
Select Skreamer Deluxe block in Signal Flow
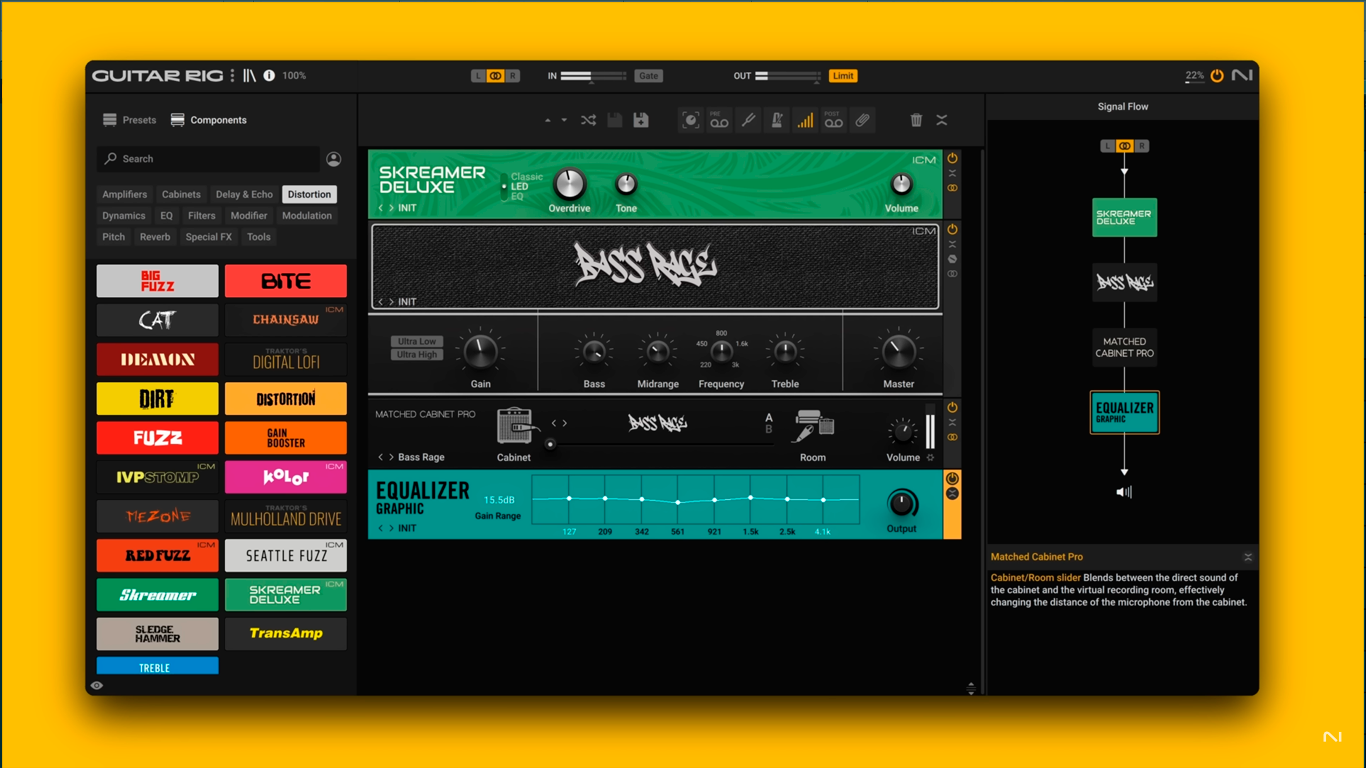tap(1124, 218)
